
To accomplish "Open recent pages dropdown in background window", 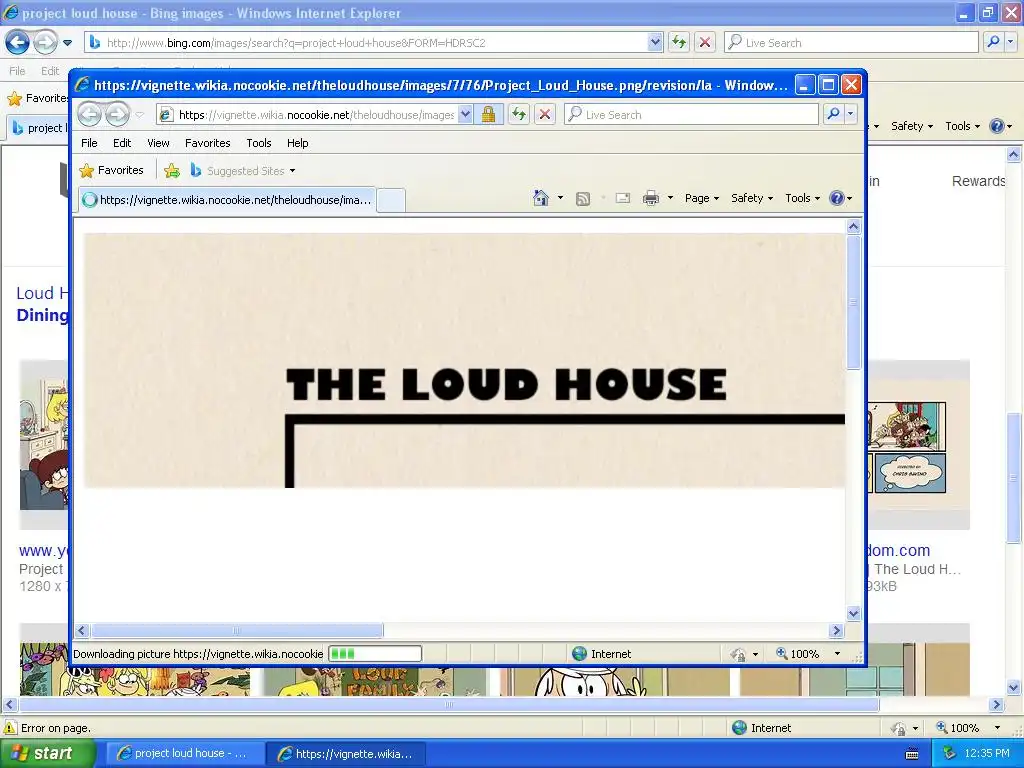I will pos(67,43).
